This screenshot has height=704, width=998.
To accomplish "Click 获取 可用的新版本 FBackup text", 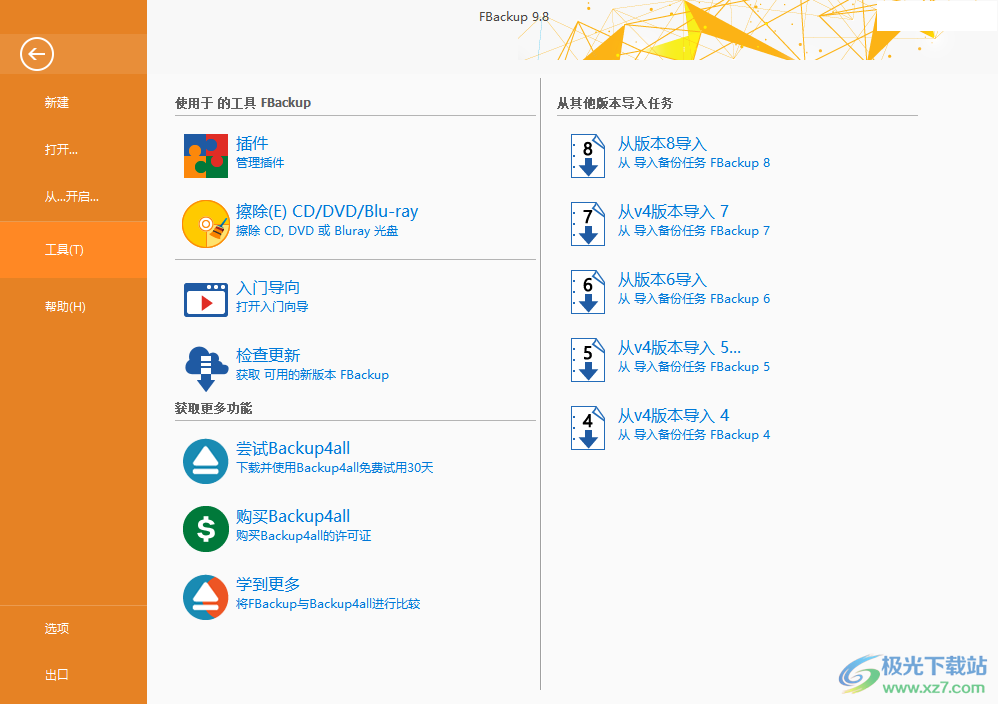I will coord(313,375).
